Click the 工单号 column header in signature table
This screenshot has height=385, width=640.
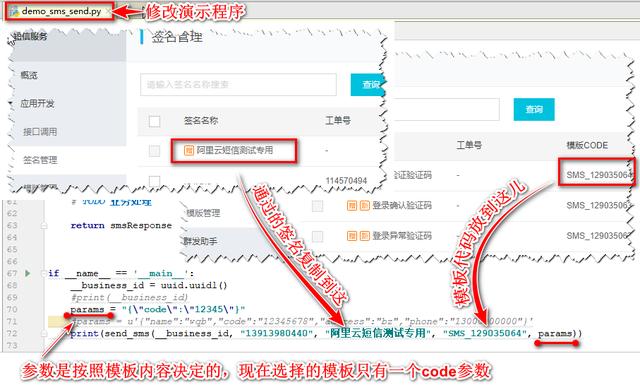point(338,120)
